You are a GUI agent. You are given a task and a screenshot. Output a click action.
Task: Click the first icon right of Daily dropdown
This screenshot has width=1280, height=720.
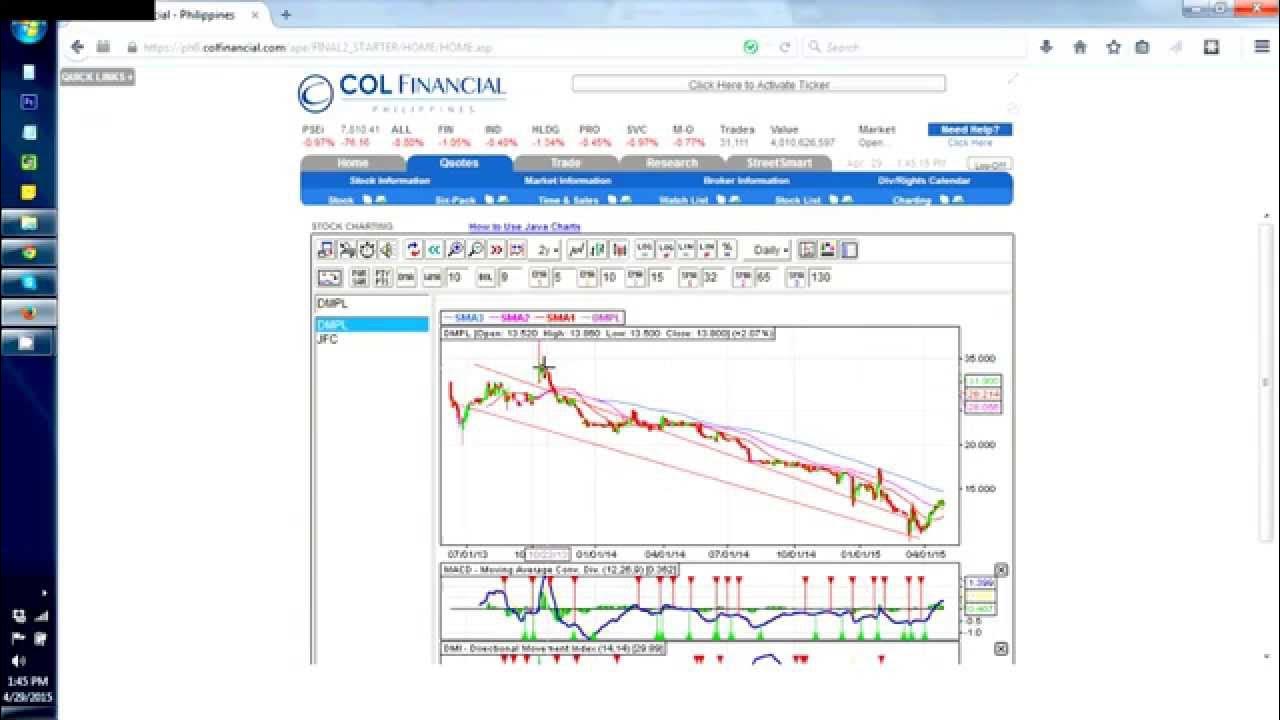(x=807, y=250)
